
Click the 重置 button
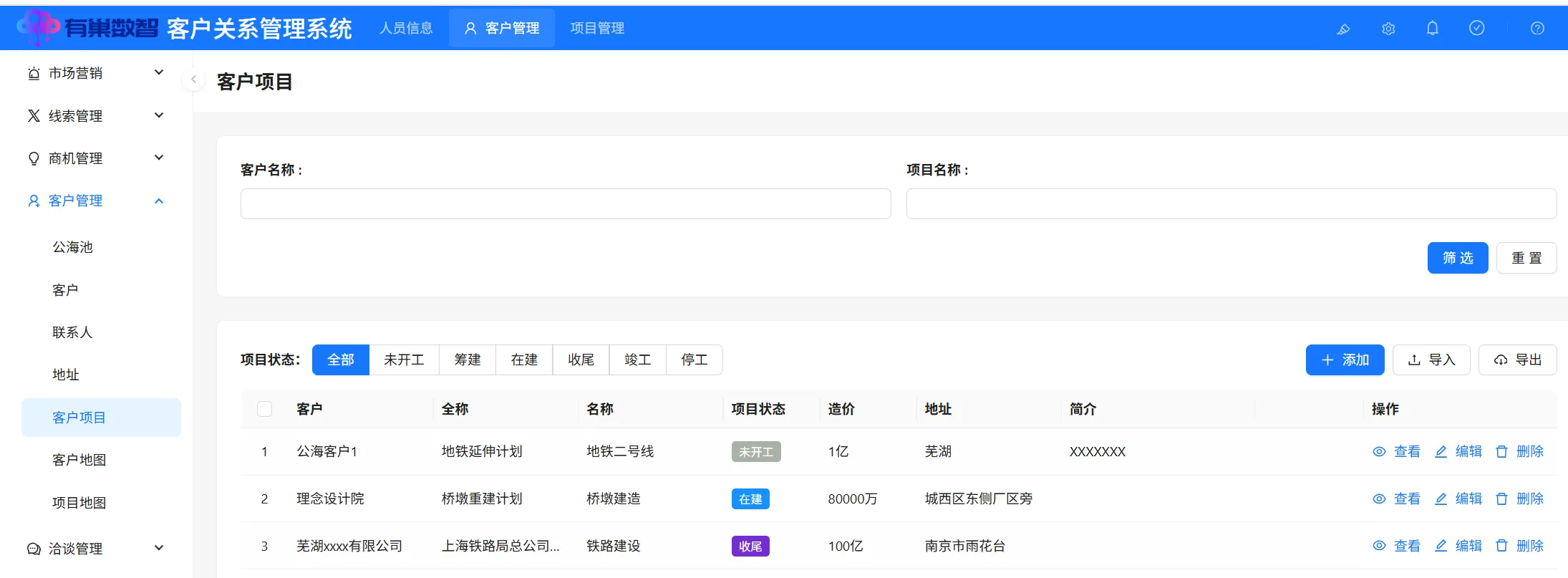tap(1526, 258)
